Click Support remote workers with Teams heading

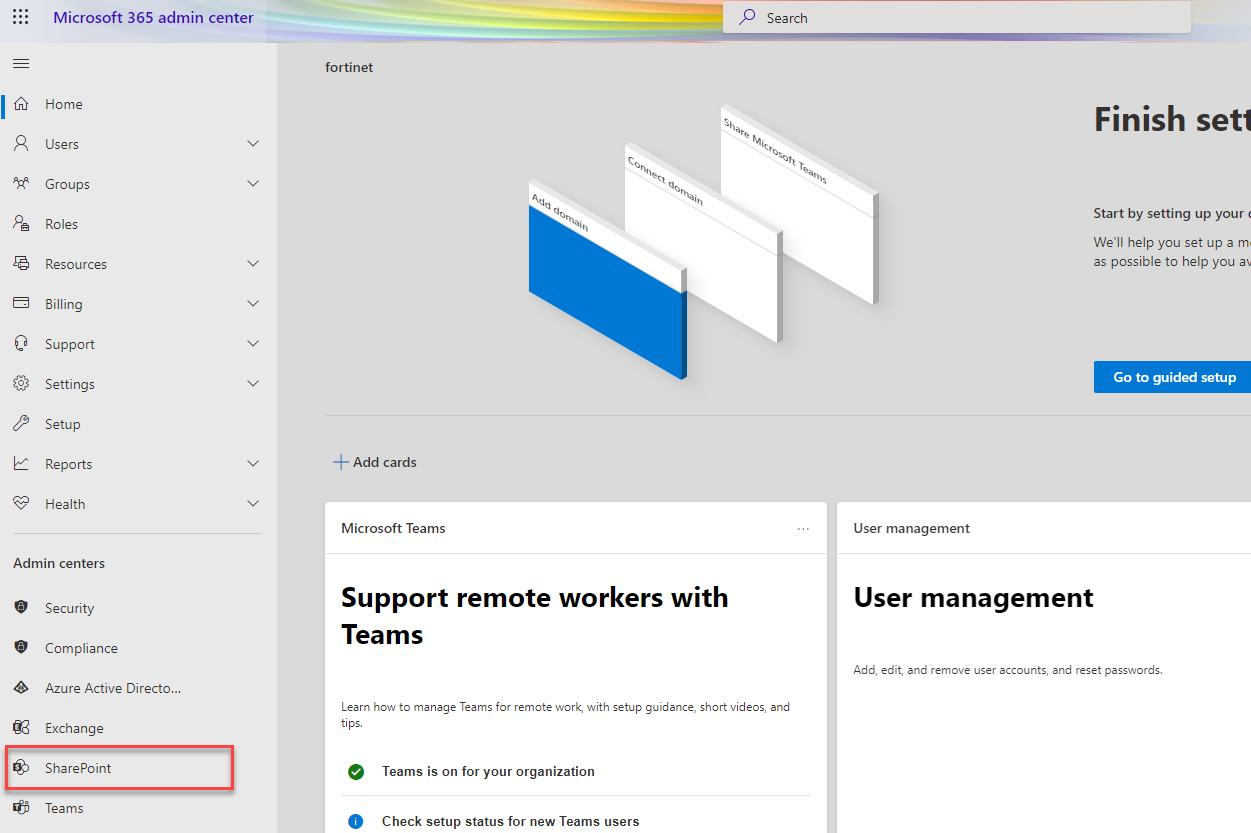coord(535,616)
